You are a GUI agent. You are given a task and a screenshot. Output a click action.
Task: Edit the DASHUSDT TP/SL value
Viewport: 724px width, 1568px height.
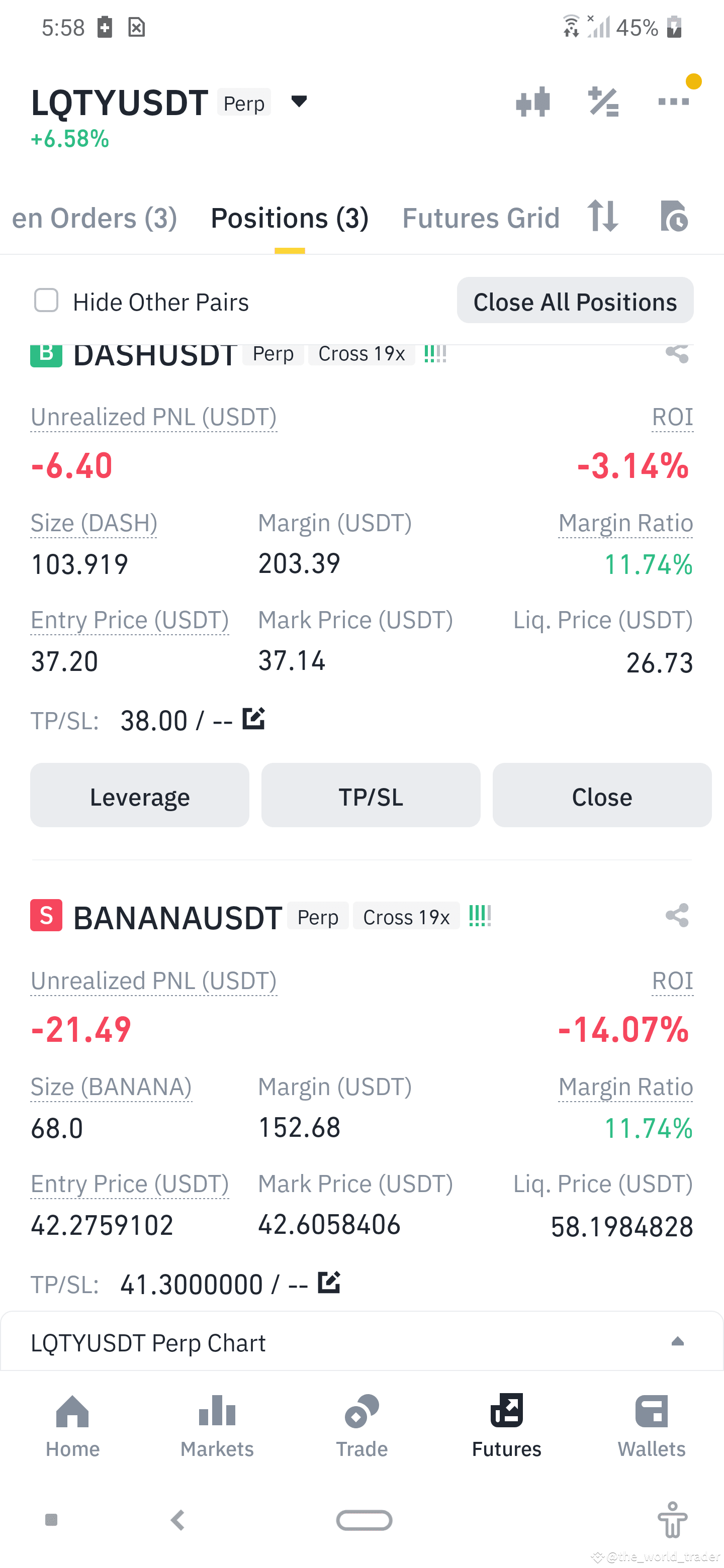coord(253,719)
